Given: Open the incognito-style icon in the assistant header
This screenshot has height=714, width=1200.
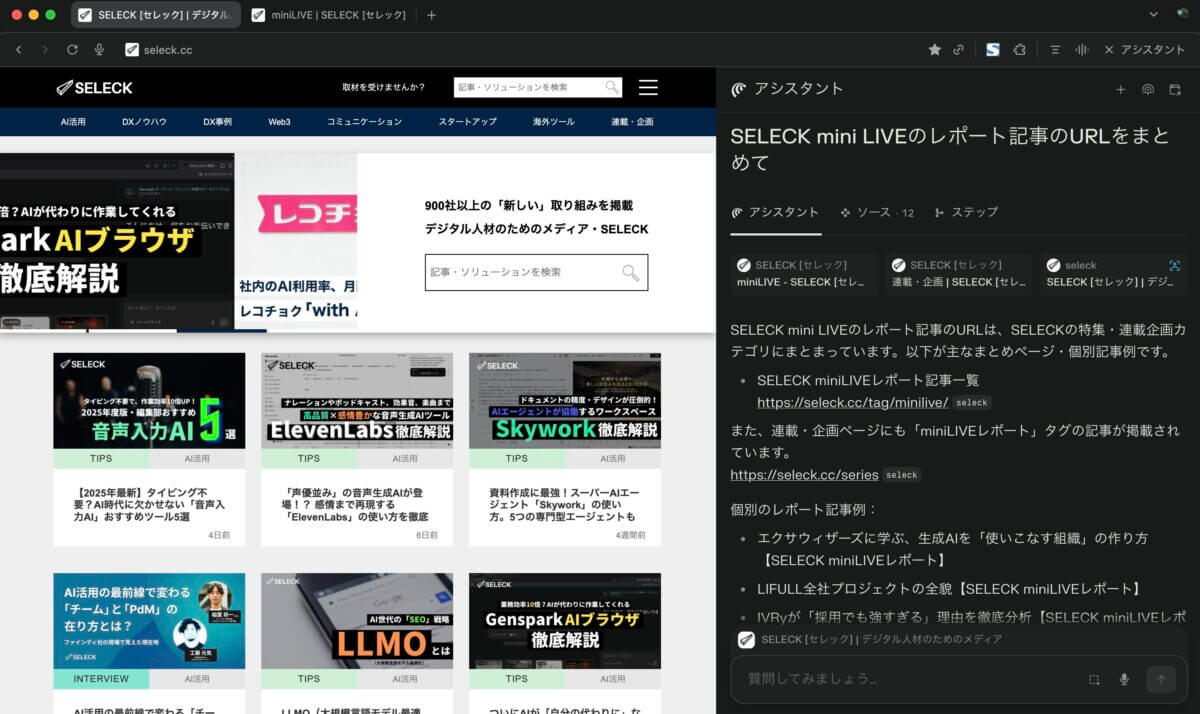Looking at the screenshot, I should [1148, 89].
